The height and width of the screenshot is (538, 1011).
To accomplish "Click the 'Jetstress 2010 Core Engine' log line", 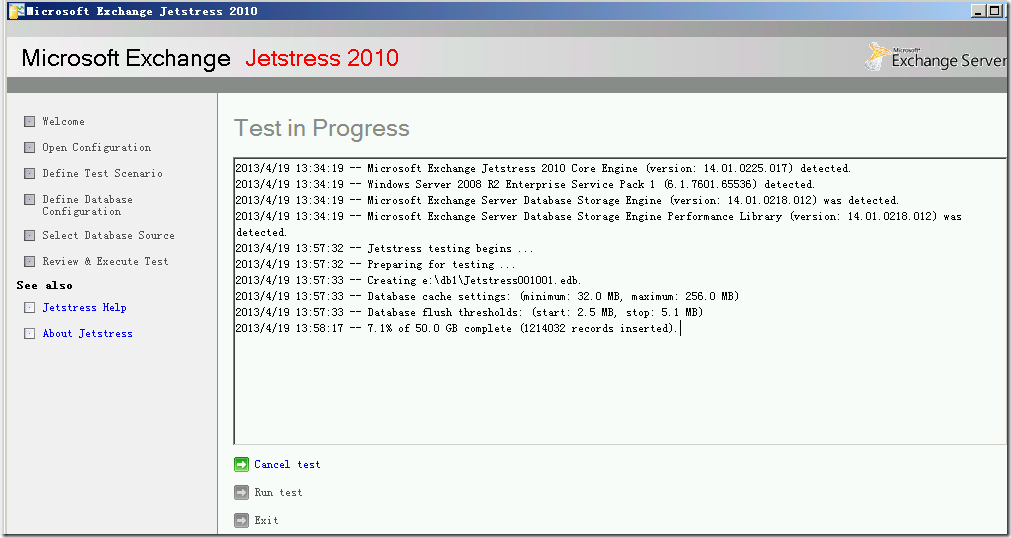I will click(x=543, y=168).
